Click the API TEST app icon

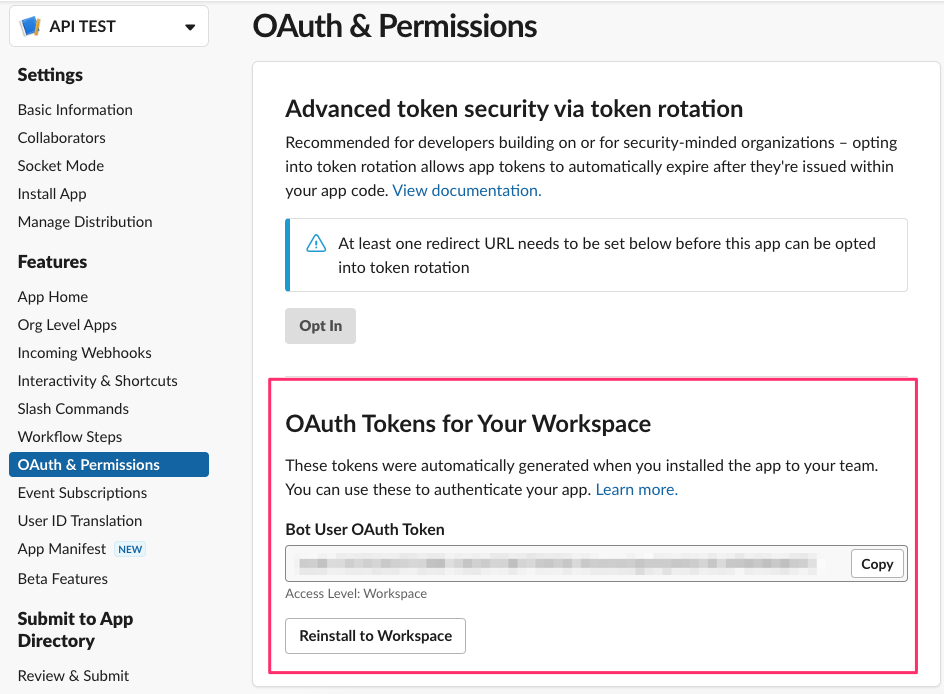(31, 27)
